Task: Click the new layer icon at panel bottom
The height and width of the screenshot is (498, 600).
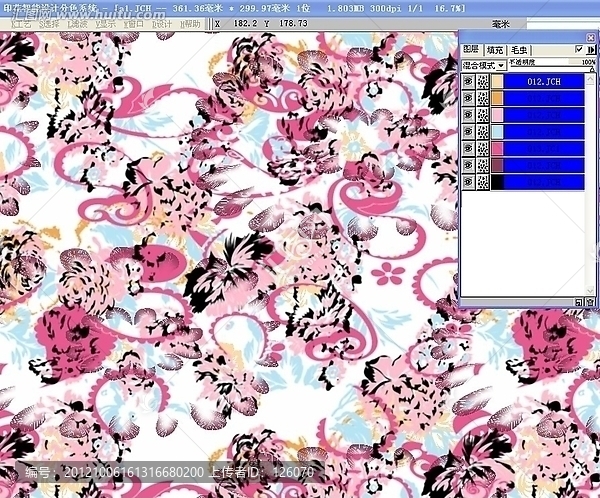Action: (578, 302)
